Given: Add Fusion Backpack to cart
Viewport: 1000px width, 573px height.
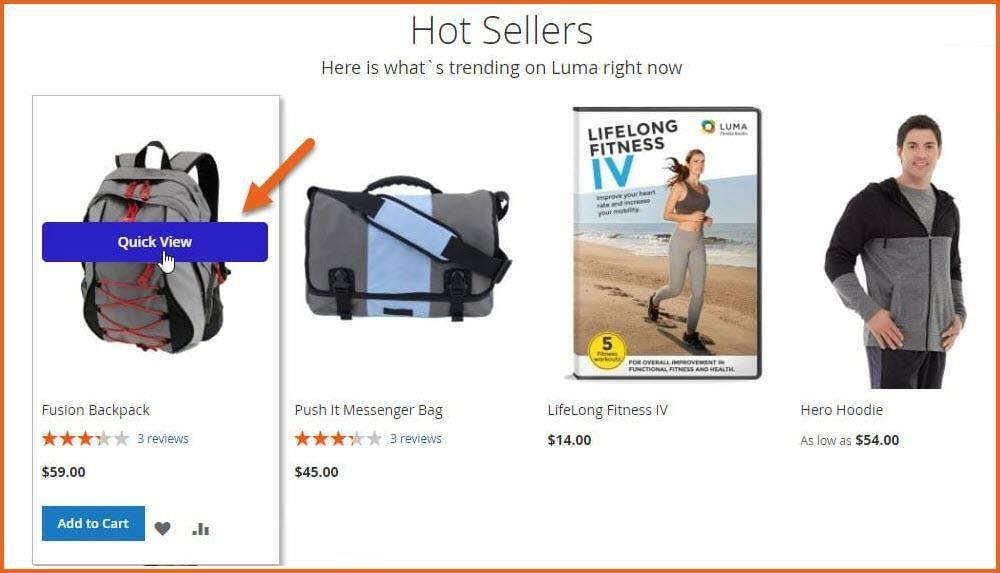Looking at the screenshot, I should point(93,523).
